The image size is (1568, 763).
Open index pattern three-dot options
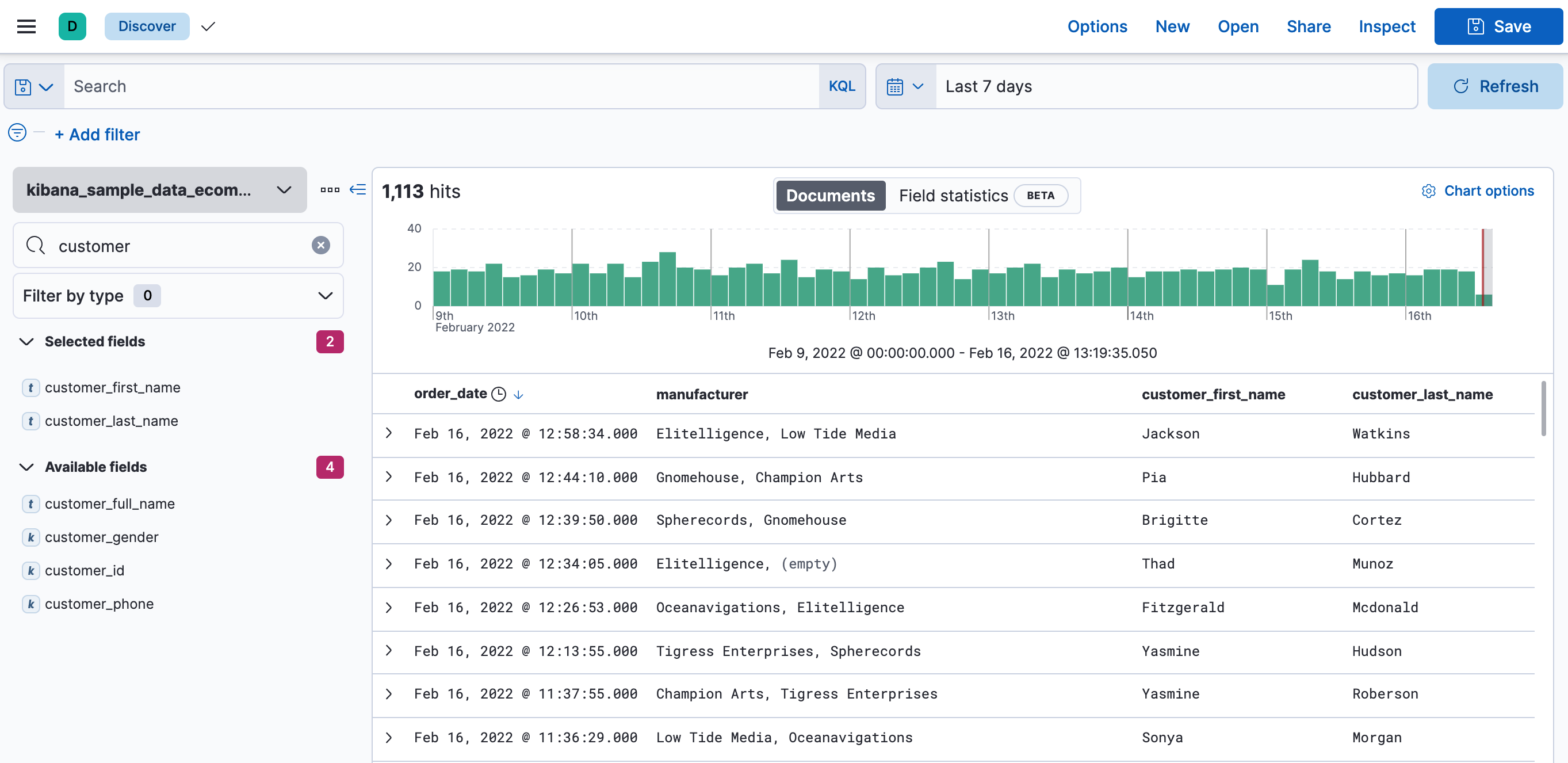[x=330, y=190]
